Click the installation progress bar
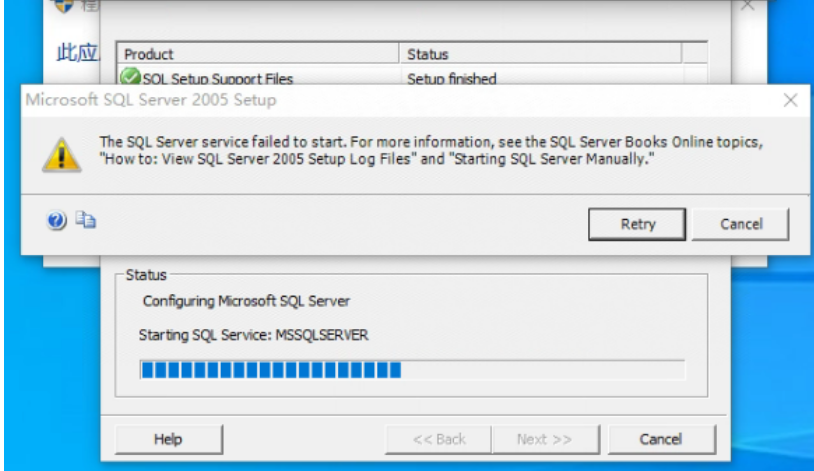Viewport: 814px width, 471px height. (x=412, y=370)
